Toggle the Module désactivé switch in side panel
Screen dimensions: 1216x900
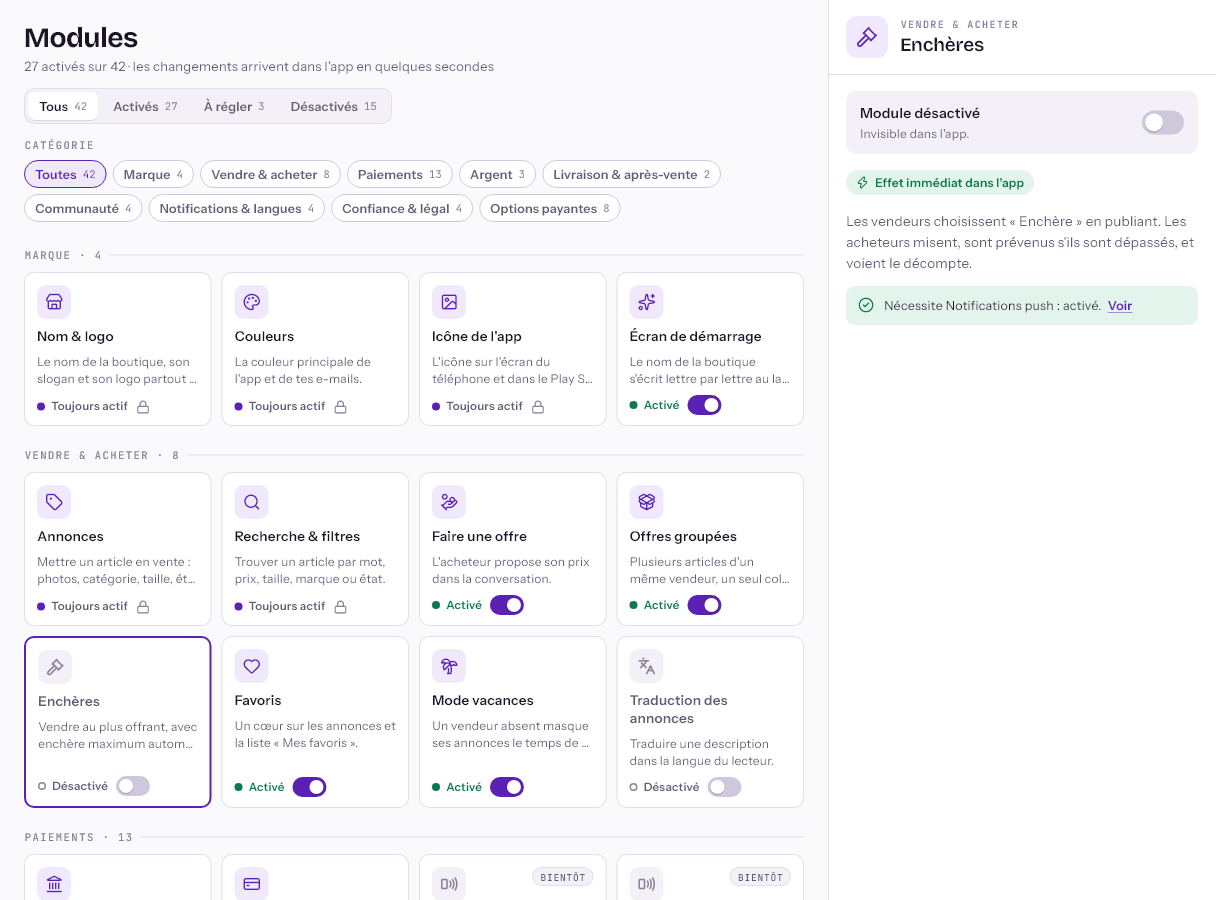[1163, 122]
